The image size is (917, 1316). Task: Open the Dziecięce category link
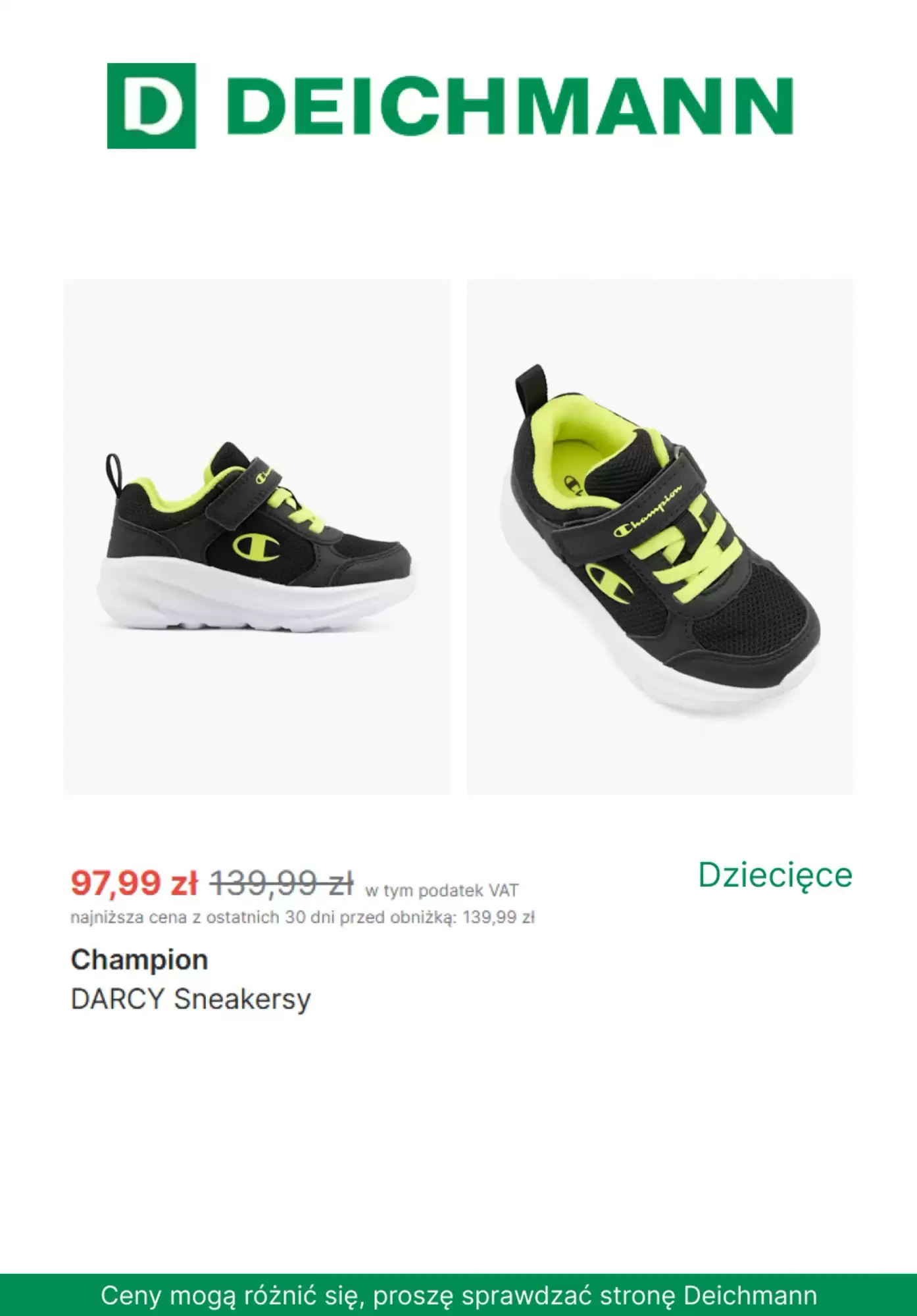point(775,876)
